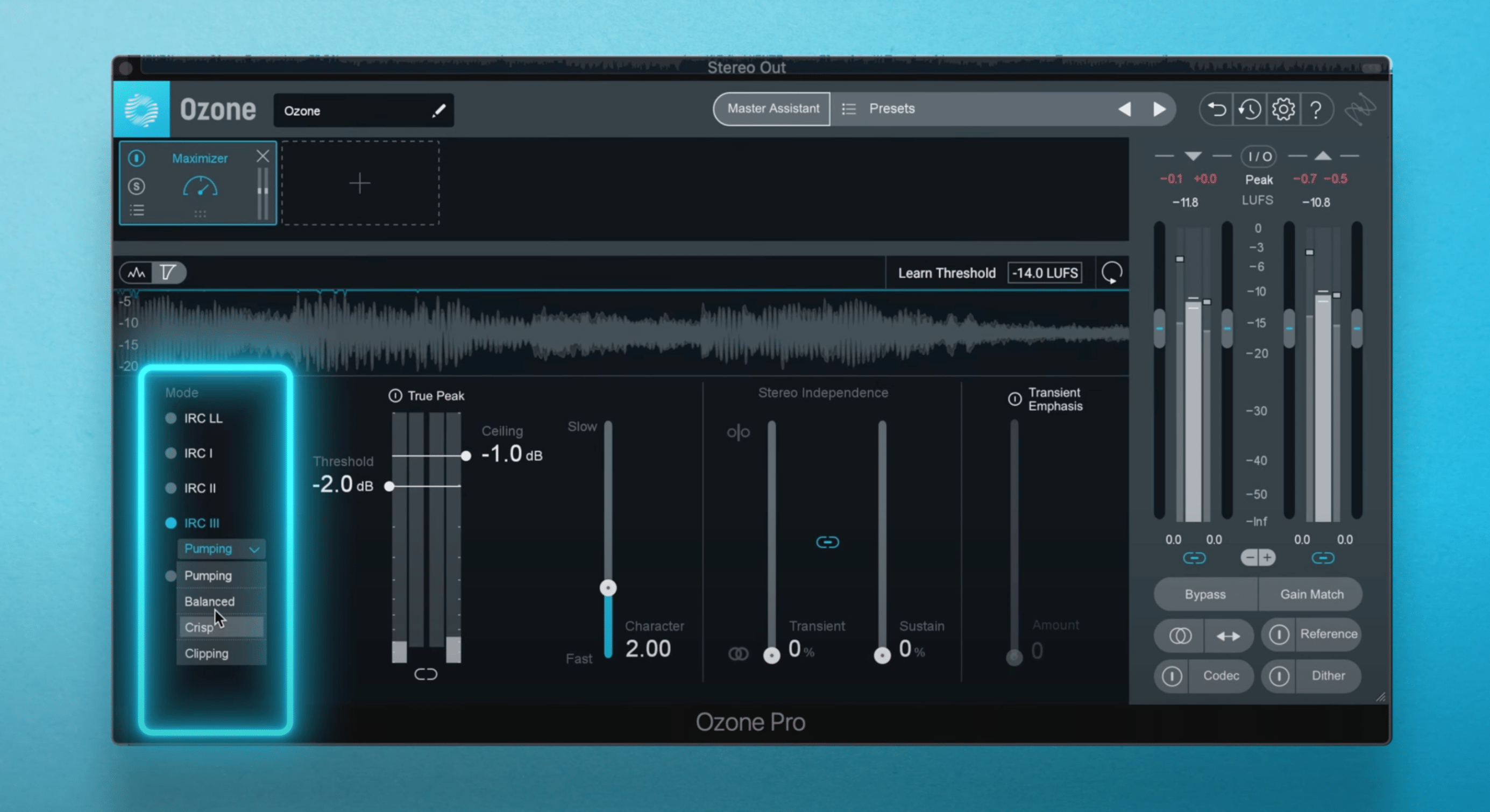This screenshot has height=812, width=1490.
Task: Click the swap channels arrows icon
Action: (x=1229, y=636)
